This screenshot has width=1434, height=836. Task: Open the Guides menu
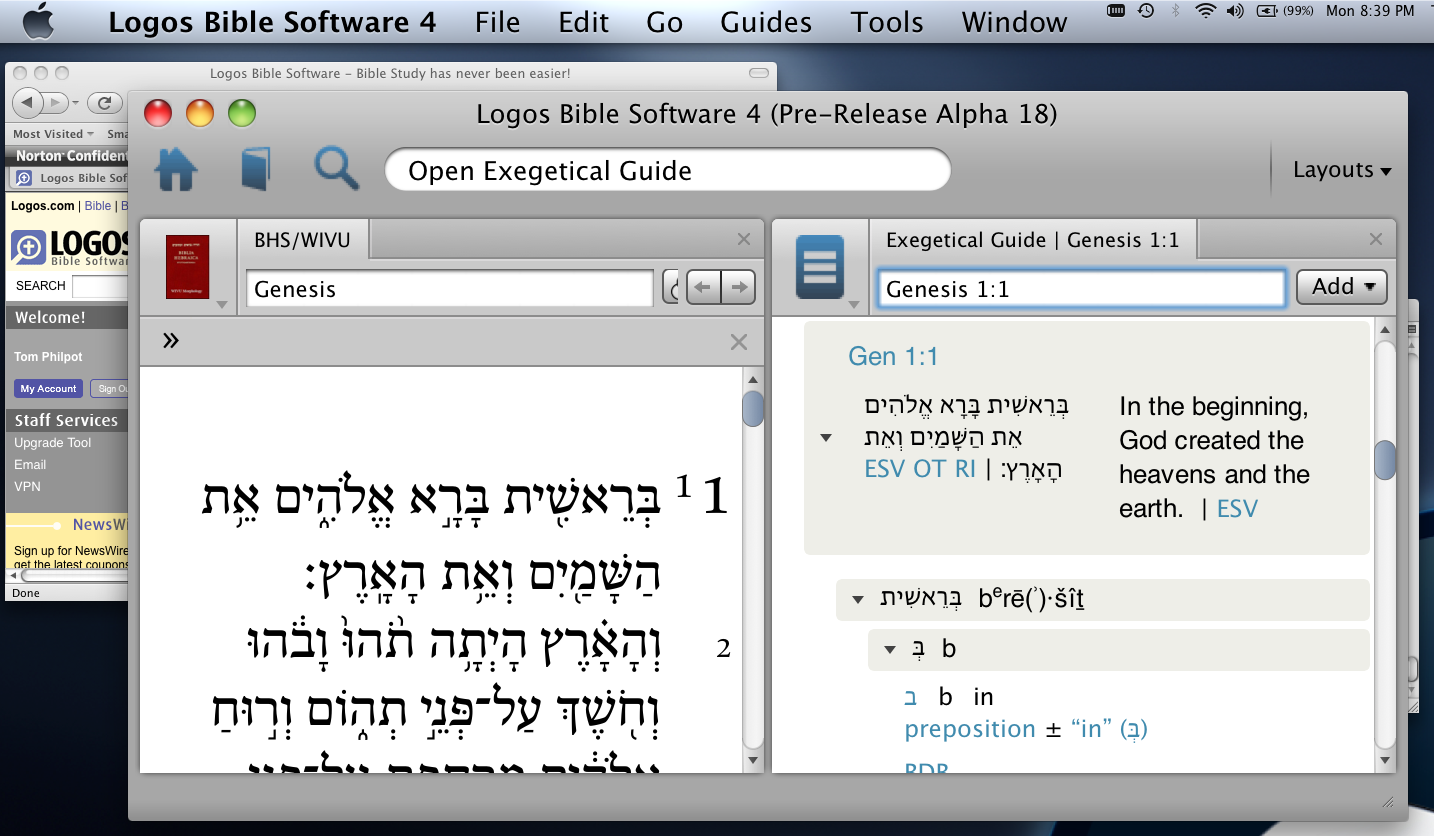pyautogui.click(x=766, y=21)
